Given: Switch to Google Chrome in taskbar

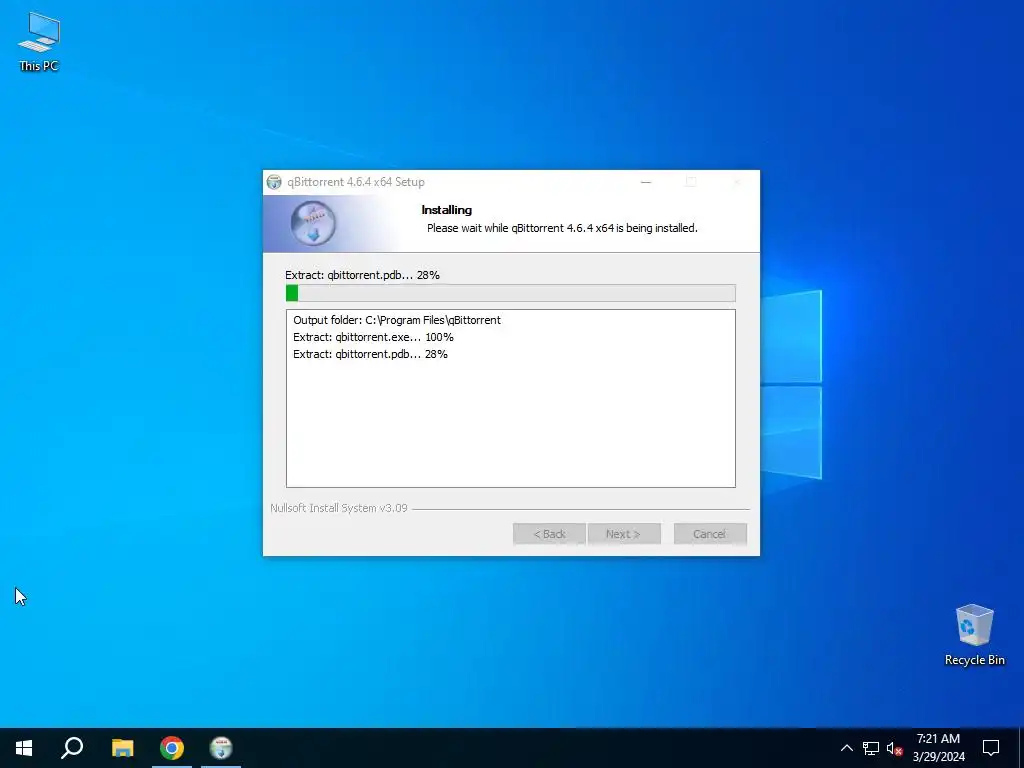Looking at the screenshot, I should (172, 748).
